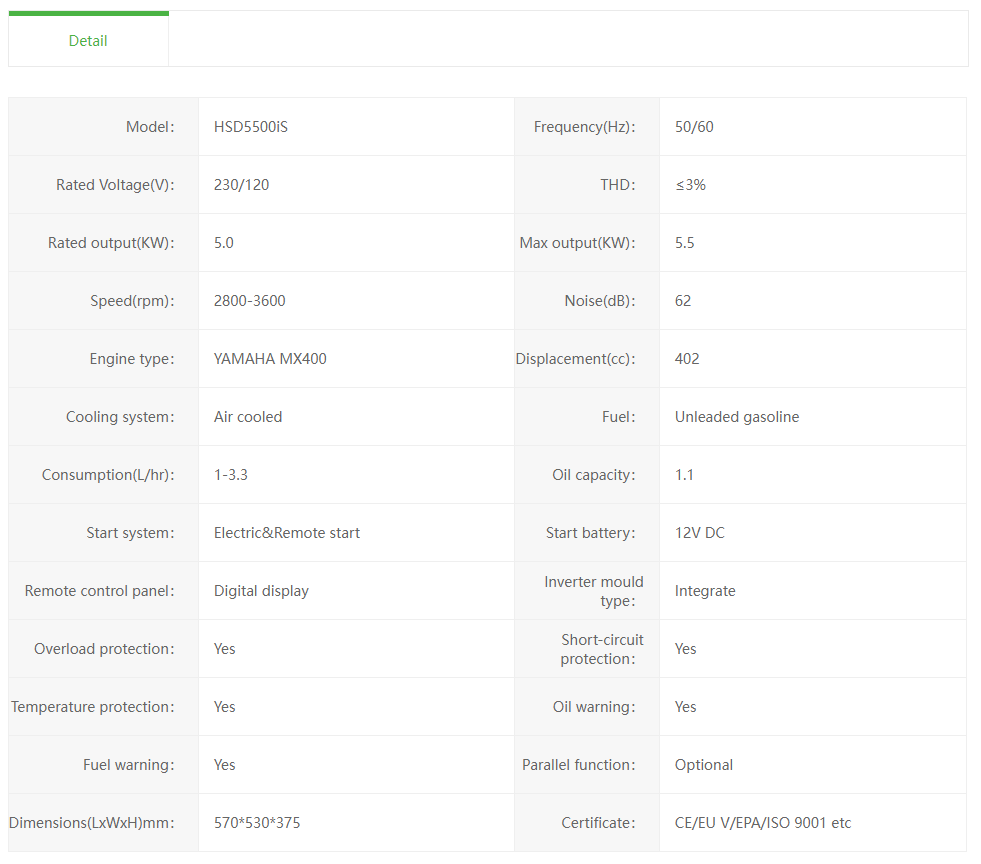Click the Parallel function Optional value
Screen dimensions: 981x864
point(704,765)
